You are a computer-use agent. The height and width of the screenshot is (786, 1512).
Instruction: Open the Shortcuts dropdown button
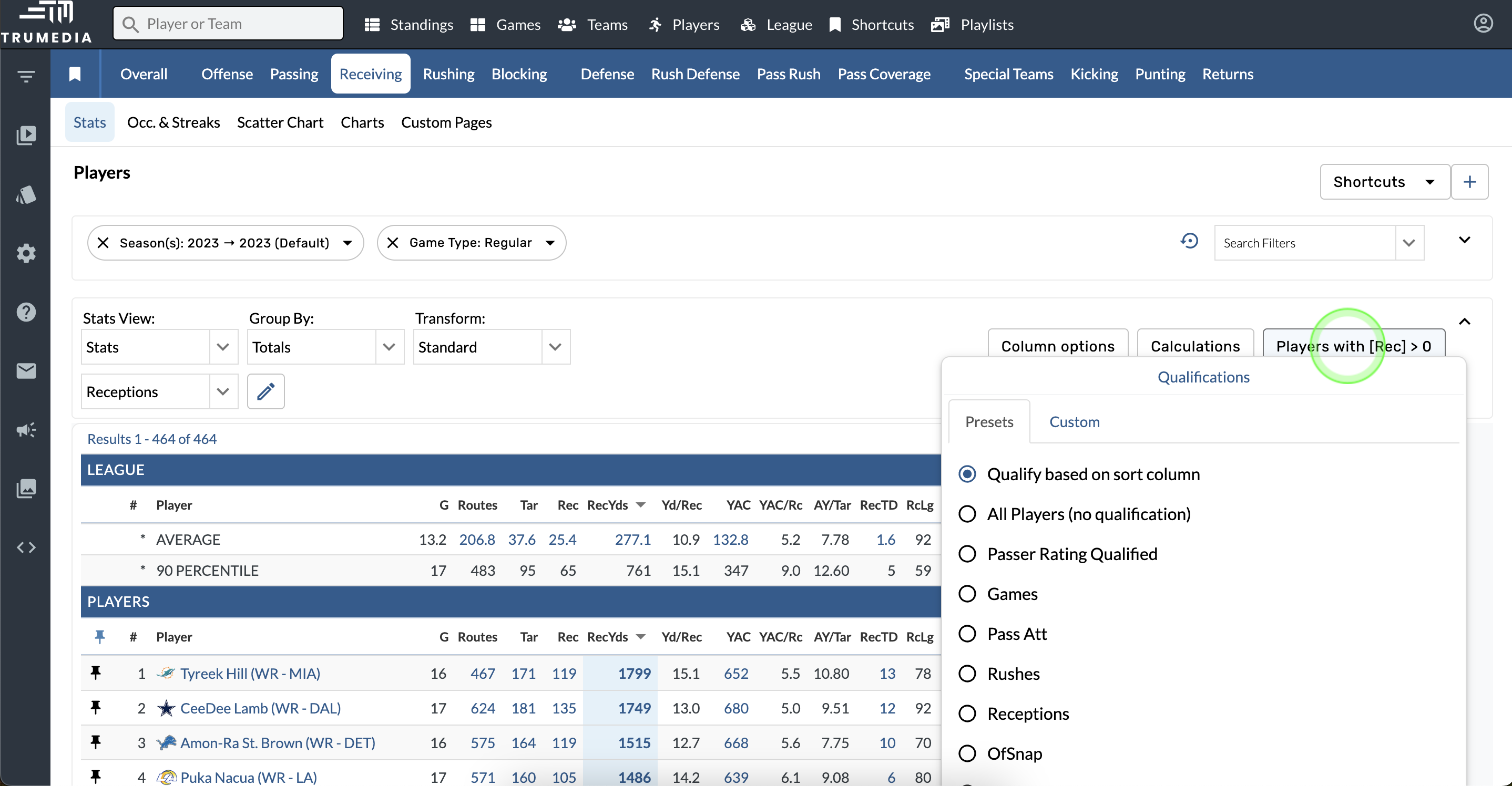(1384, 182)
